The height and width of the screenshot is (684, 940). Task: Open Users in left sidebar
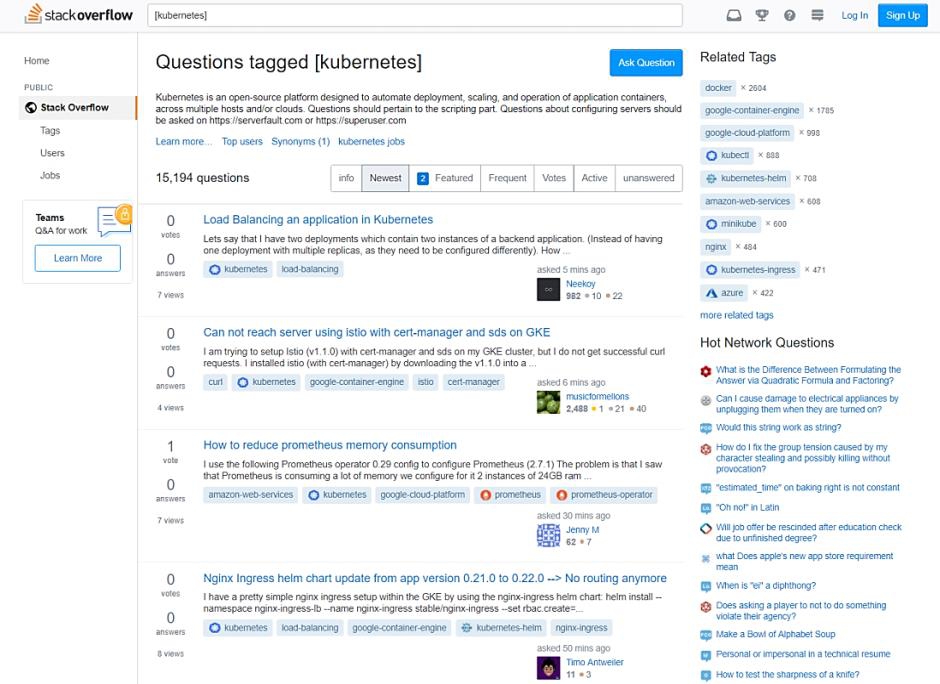pyautogui.click(x=52, y=153)
